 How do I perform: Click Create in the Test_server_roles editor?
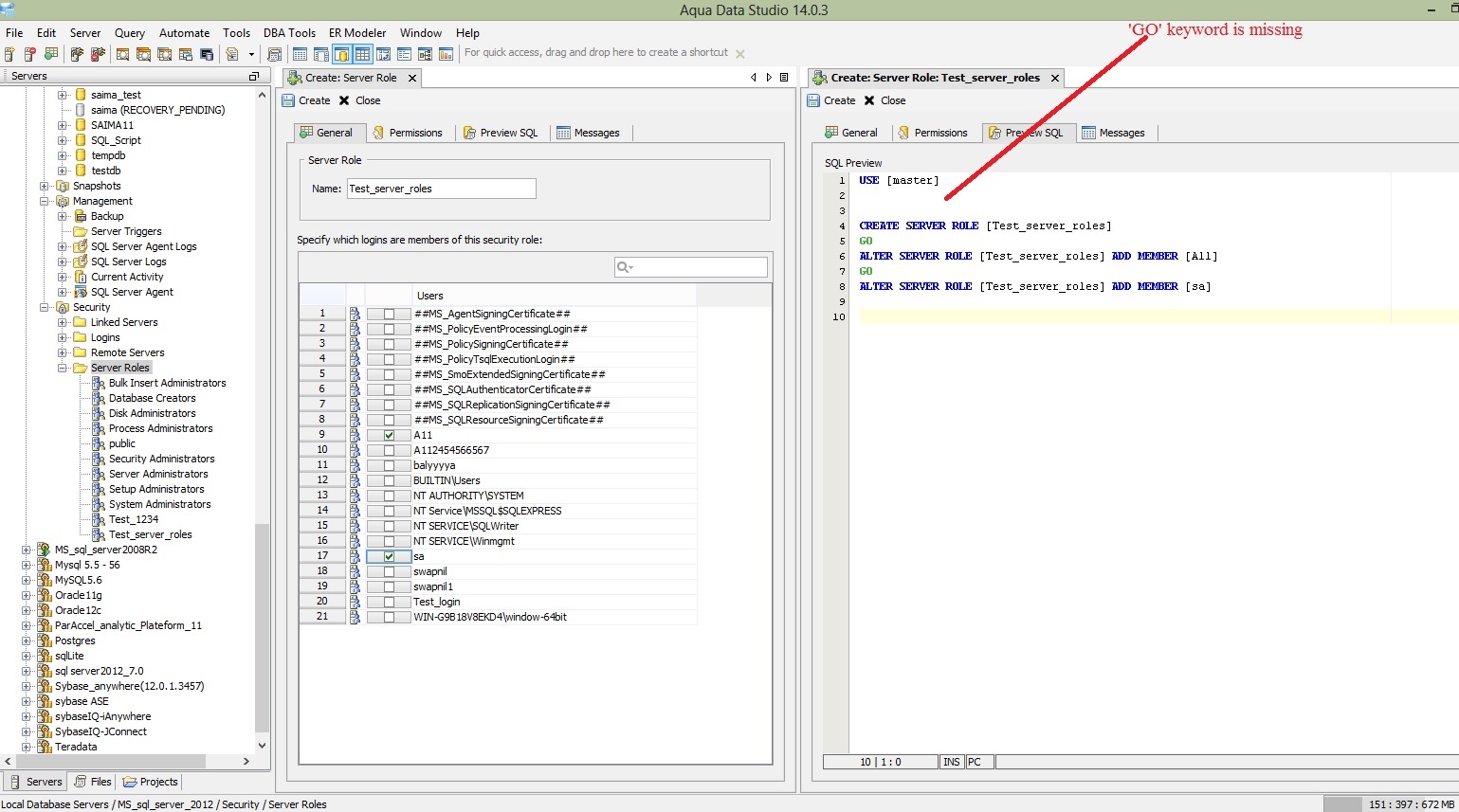(x=831, y=100)
